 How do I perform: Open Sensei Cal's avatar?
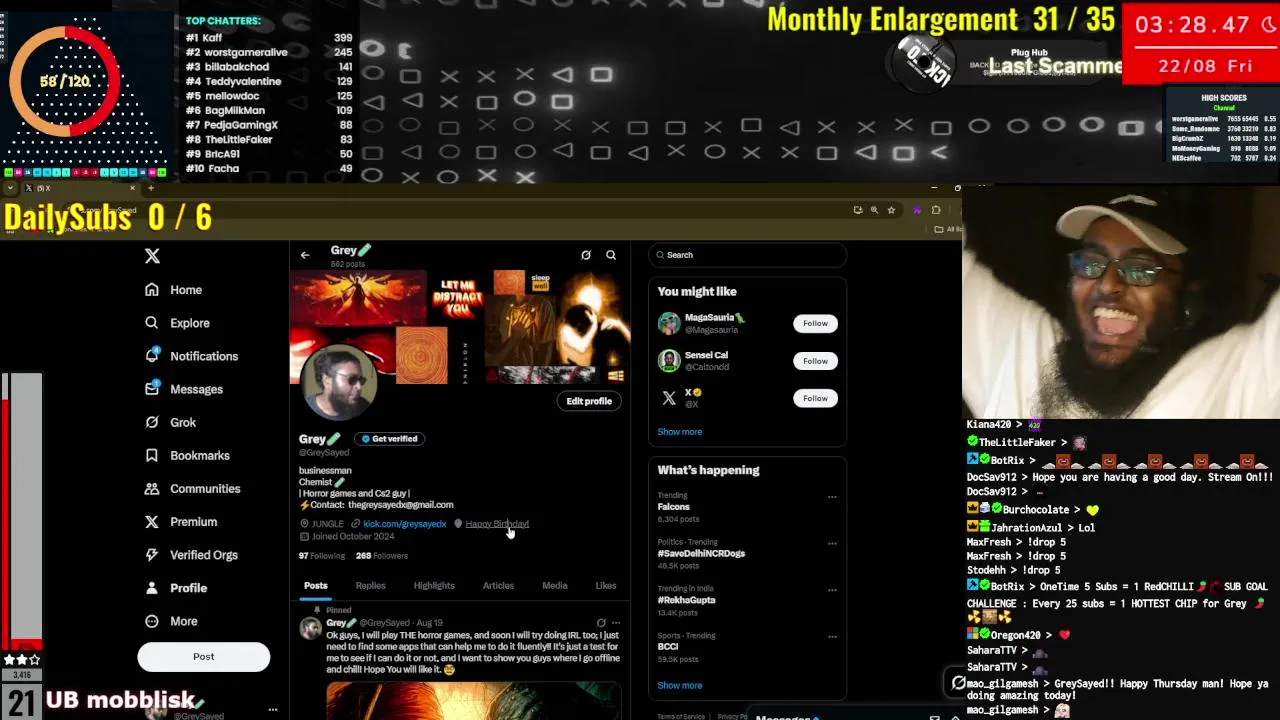click(x=669, y=361)
